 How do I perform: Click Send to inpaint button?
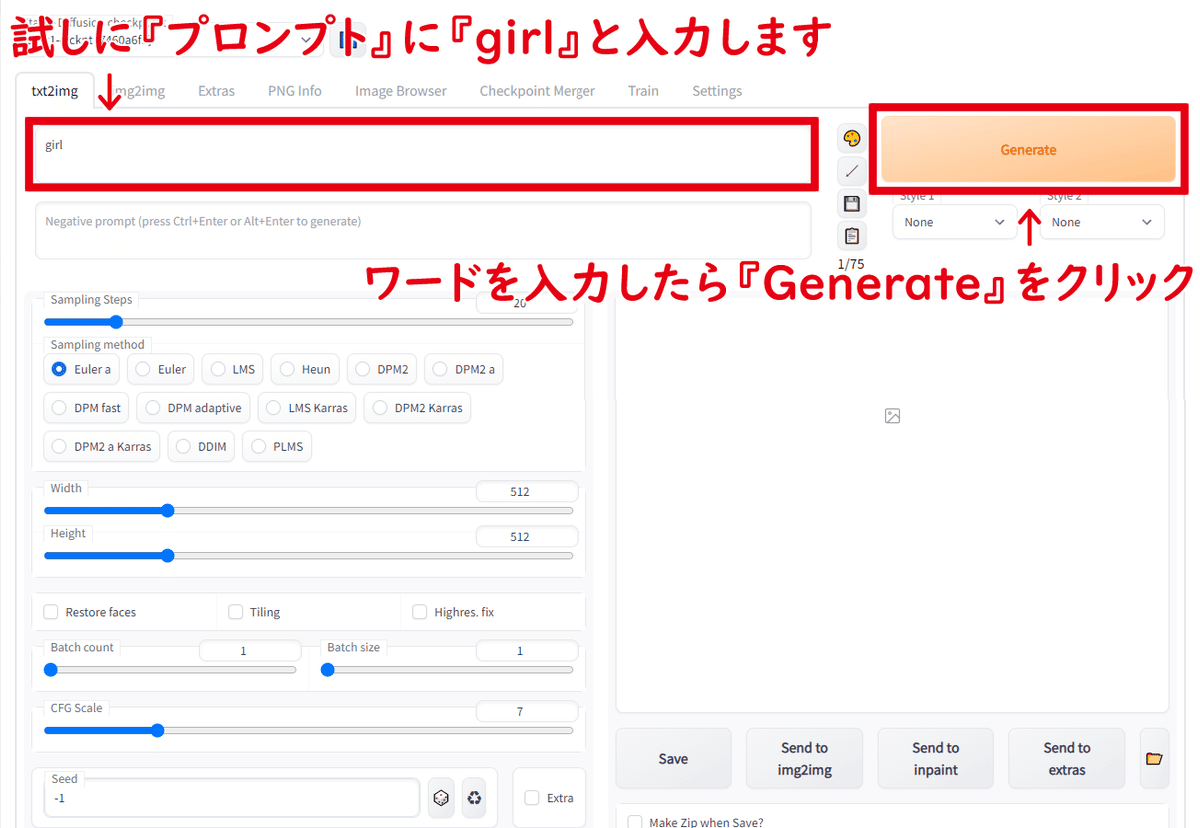(x=935, y=759)
